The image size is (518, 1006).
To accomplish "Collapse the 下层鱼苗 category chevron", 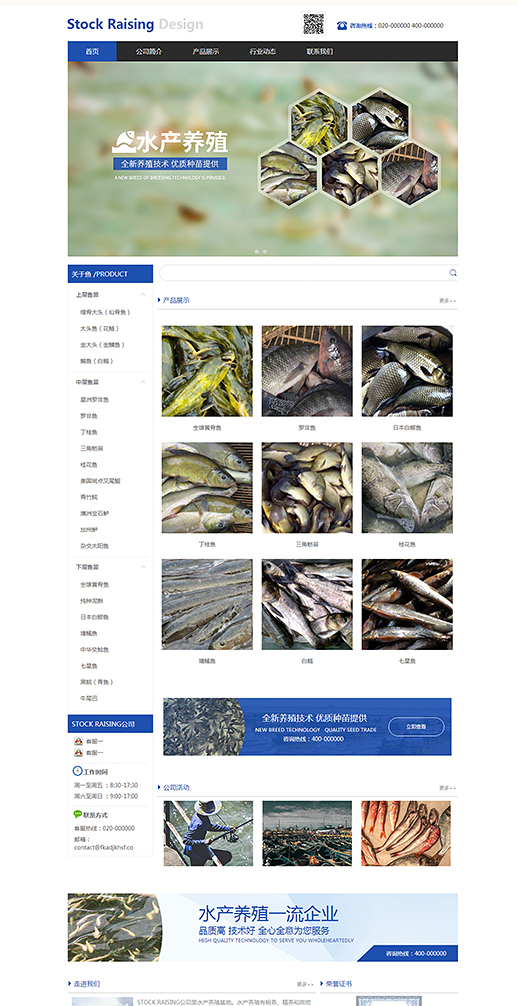I will pos(142,567).
